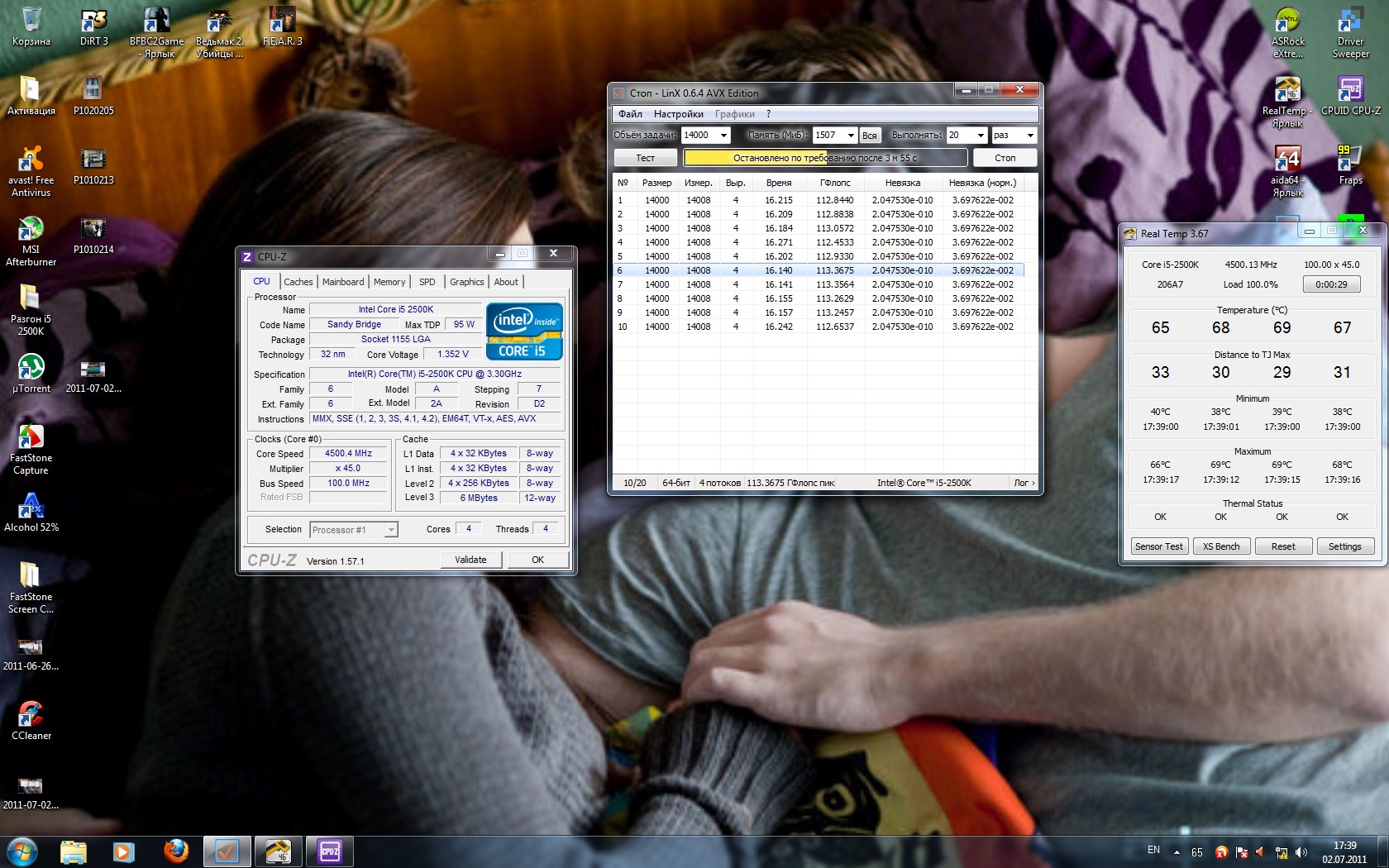
Task: Click the volume speaker icon in the system tray
Action: click(x=1301, y=852)
